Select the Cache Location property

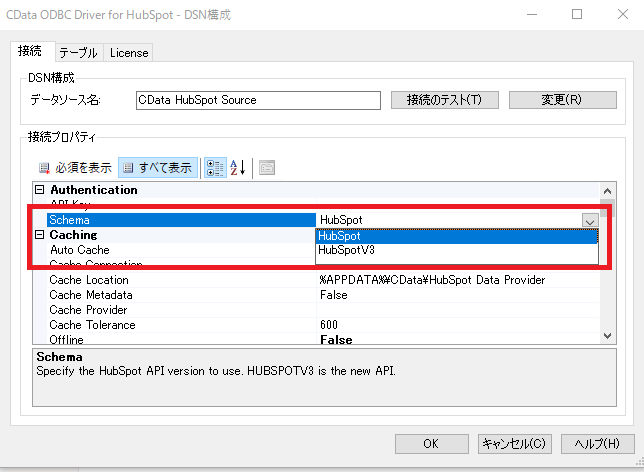pos(181,280)
